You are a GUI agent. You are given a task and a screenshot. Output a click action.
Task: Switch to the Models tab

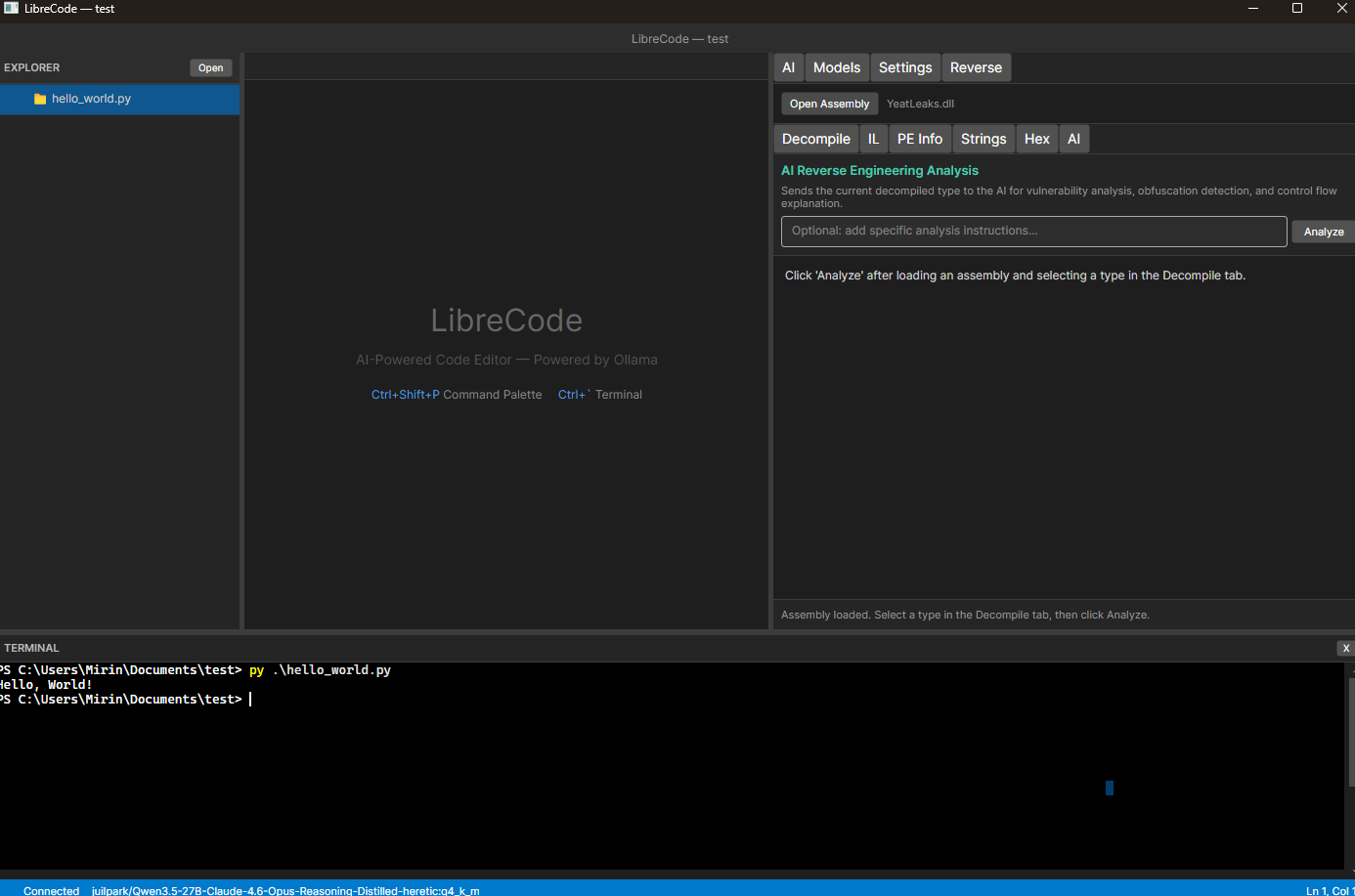pyautogui.click(x=837, y=67)
